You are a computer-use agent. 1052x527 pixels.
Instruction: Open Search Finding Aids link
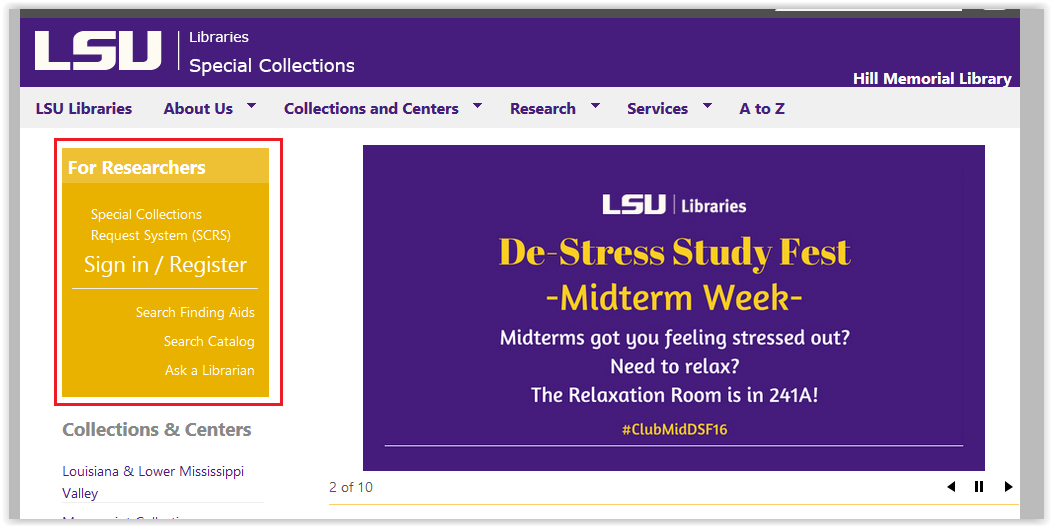195,312
